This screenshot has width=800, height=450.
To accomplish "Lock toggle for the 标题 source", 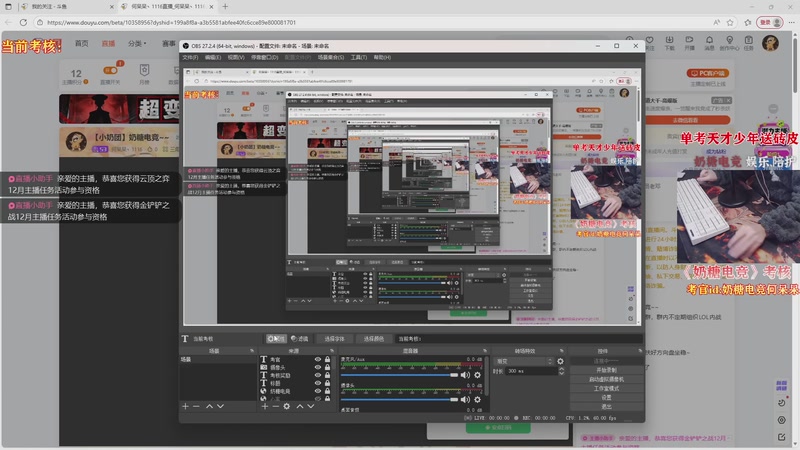I will (328, 383).
